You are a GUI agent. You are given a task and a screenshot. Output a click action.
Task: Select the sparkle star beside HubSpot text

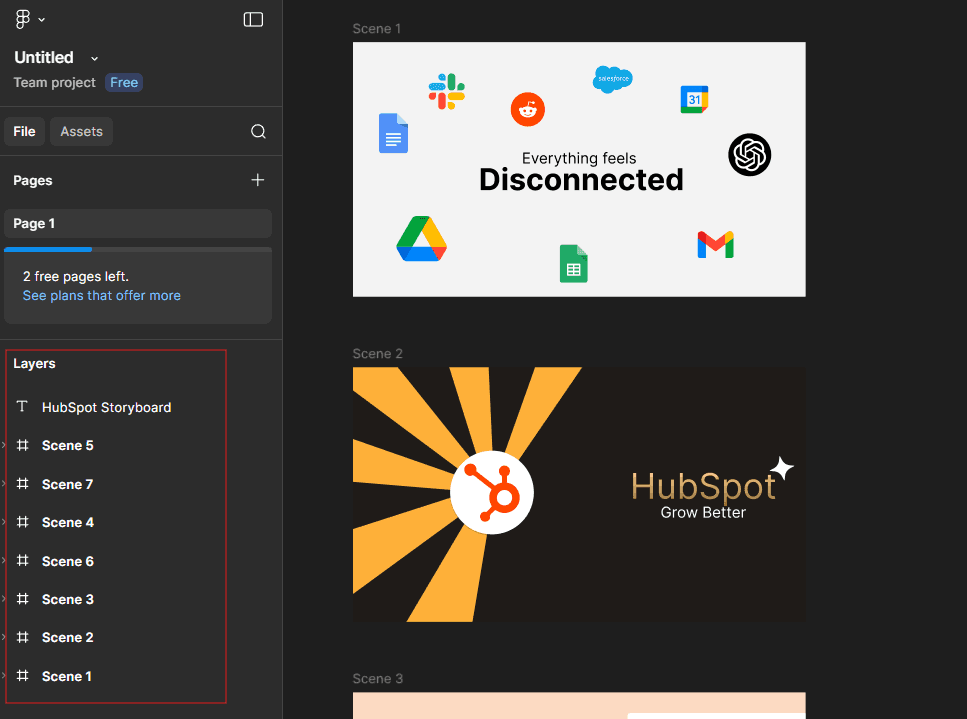pyautogui.click(x=782, y=469)
